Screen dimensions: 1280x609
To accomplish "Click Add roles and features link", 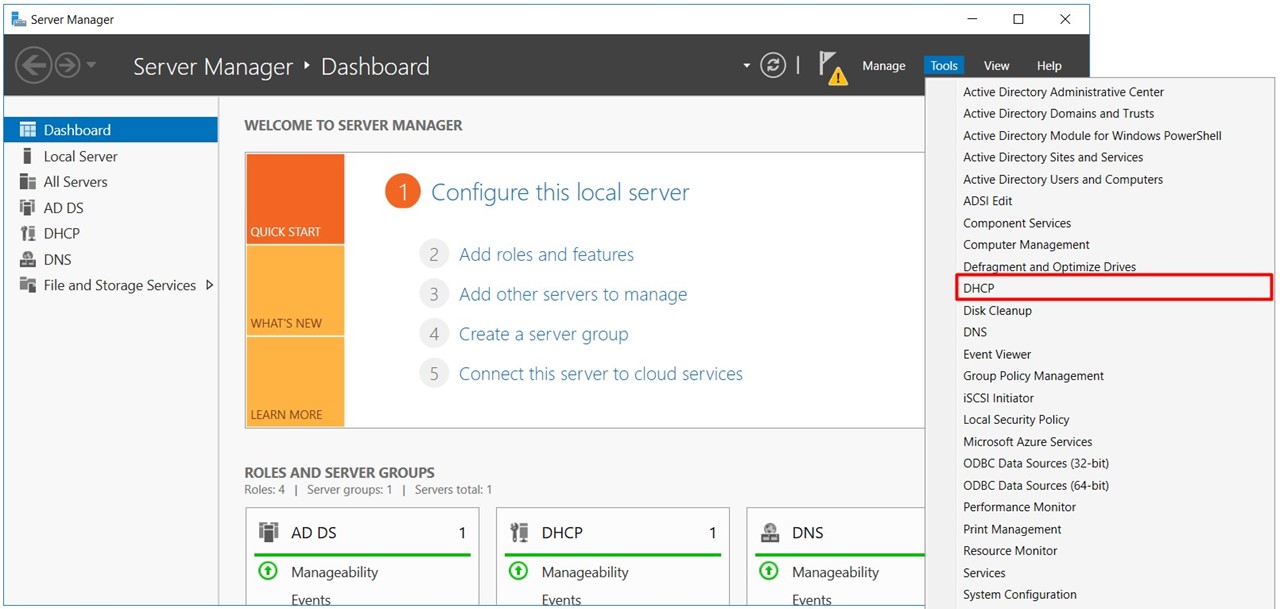I will (x=546, y=254).
